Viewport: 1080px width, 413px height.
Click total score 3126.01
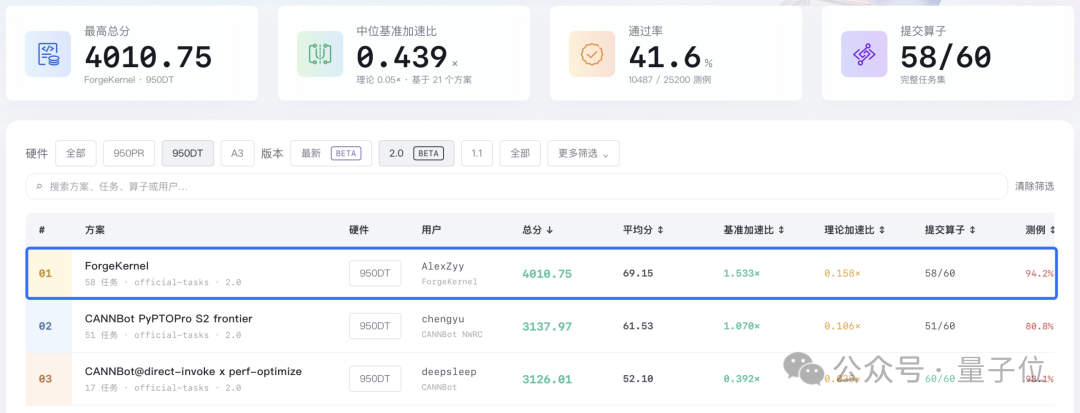tap(547, 379)
